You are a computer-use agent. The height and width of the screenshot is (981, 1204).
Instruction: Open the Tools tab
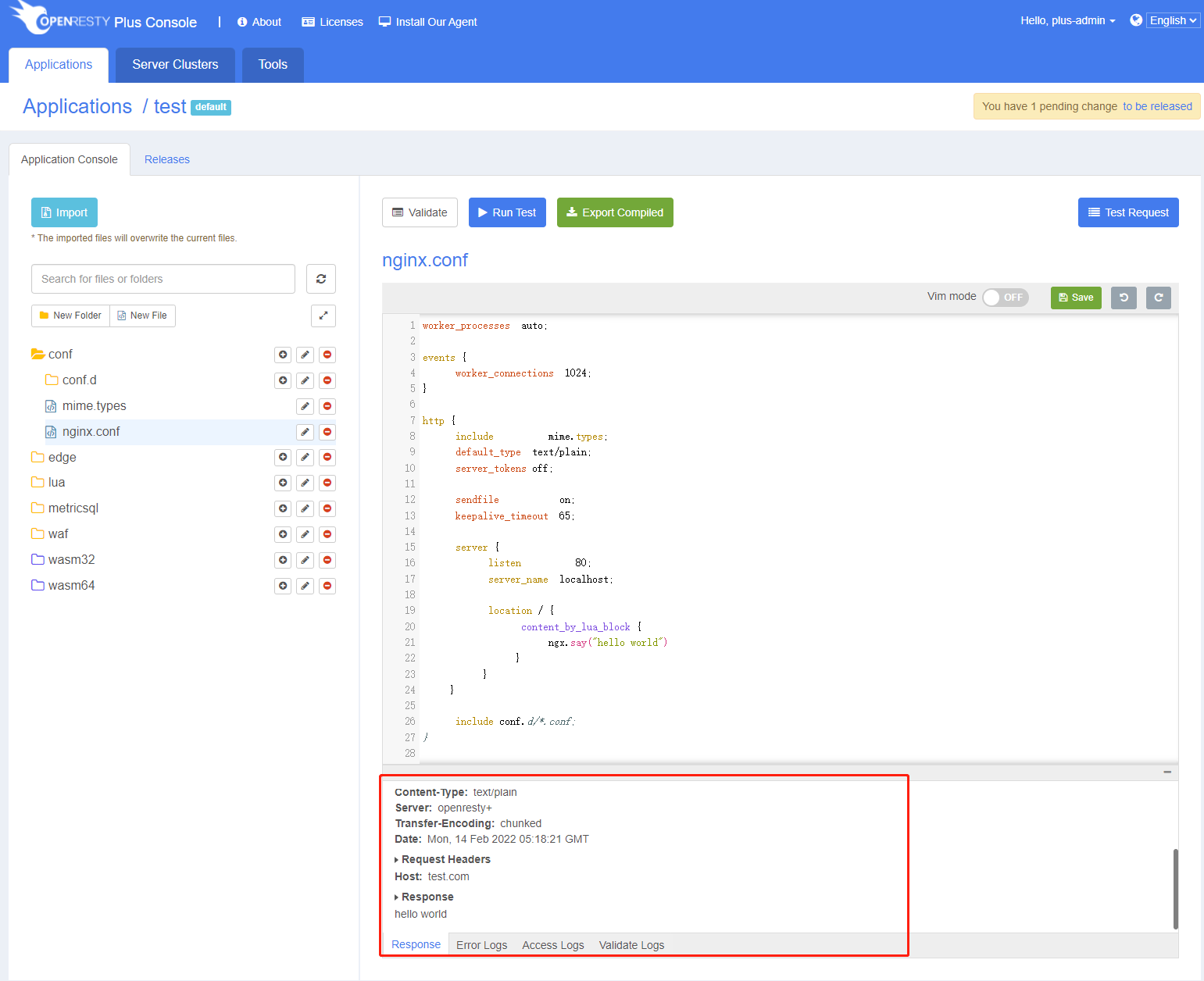point(273,65)
